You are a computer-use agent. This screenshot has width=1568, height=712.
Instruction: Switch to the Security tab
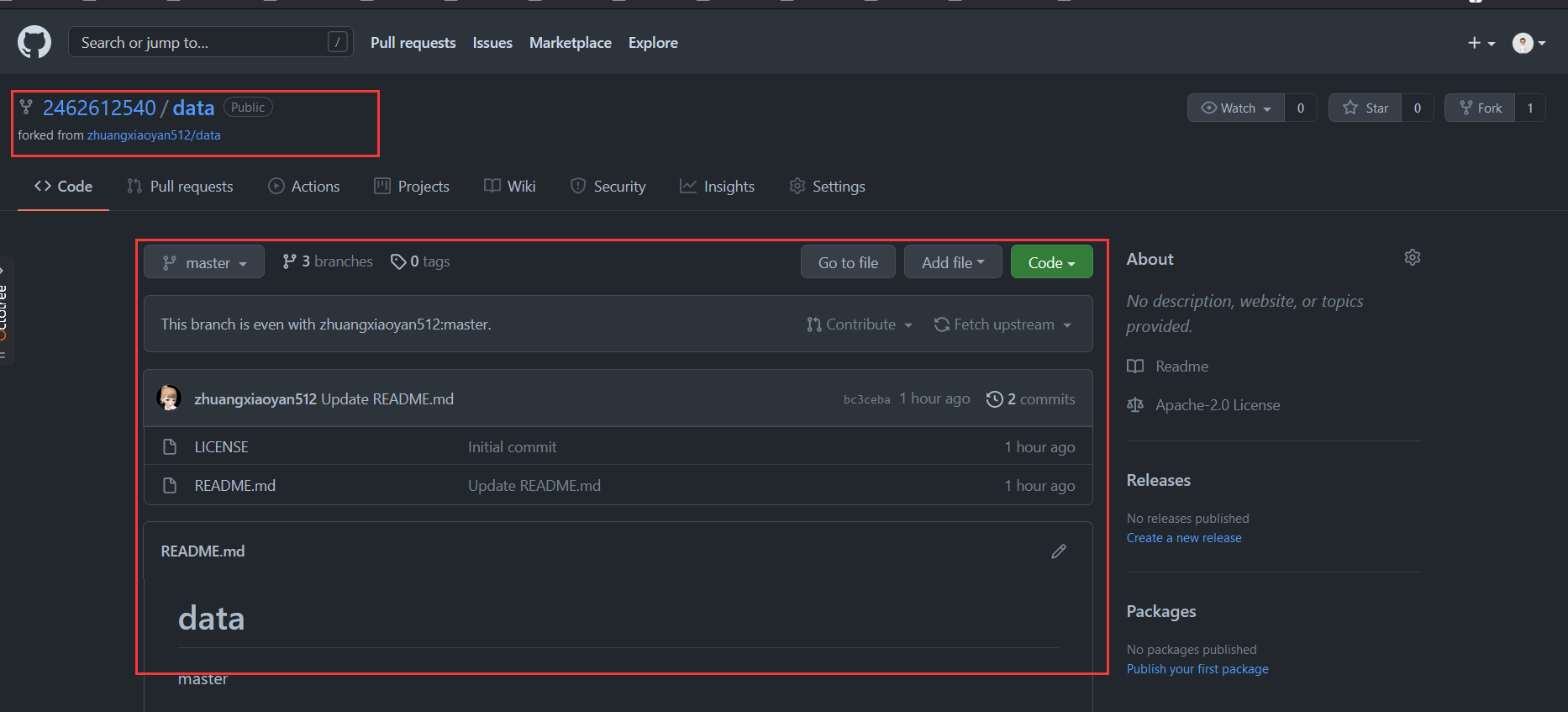pos(608,187)
